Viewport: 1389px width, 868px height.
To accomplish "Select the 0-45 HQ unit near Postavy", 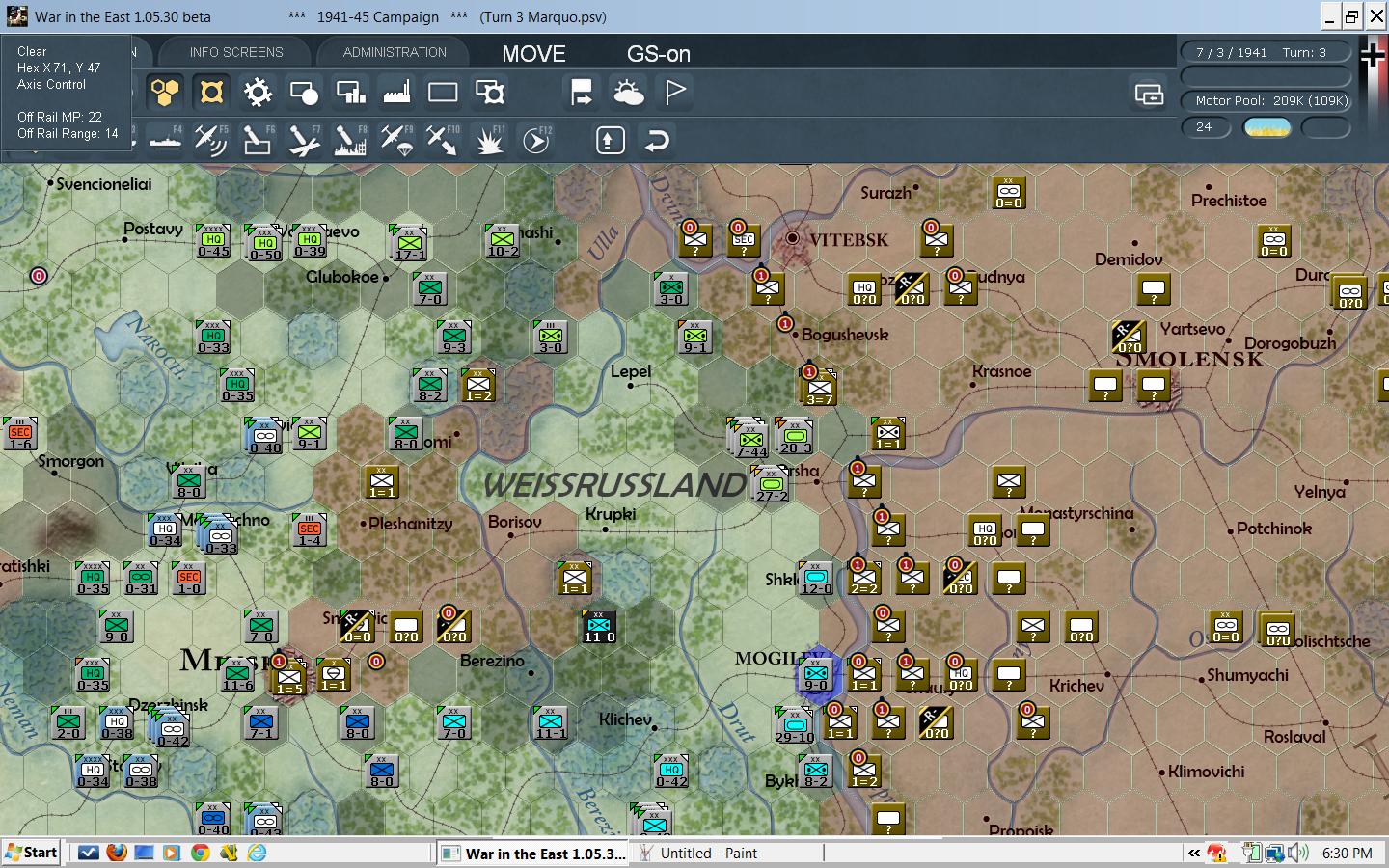I will click(x=213, y=240).
